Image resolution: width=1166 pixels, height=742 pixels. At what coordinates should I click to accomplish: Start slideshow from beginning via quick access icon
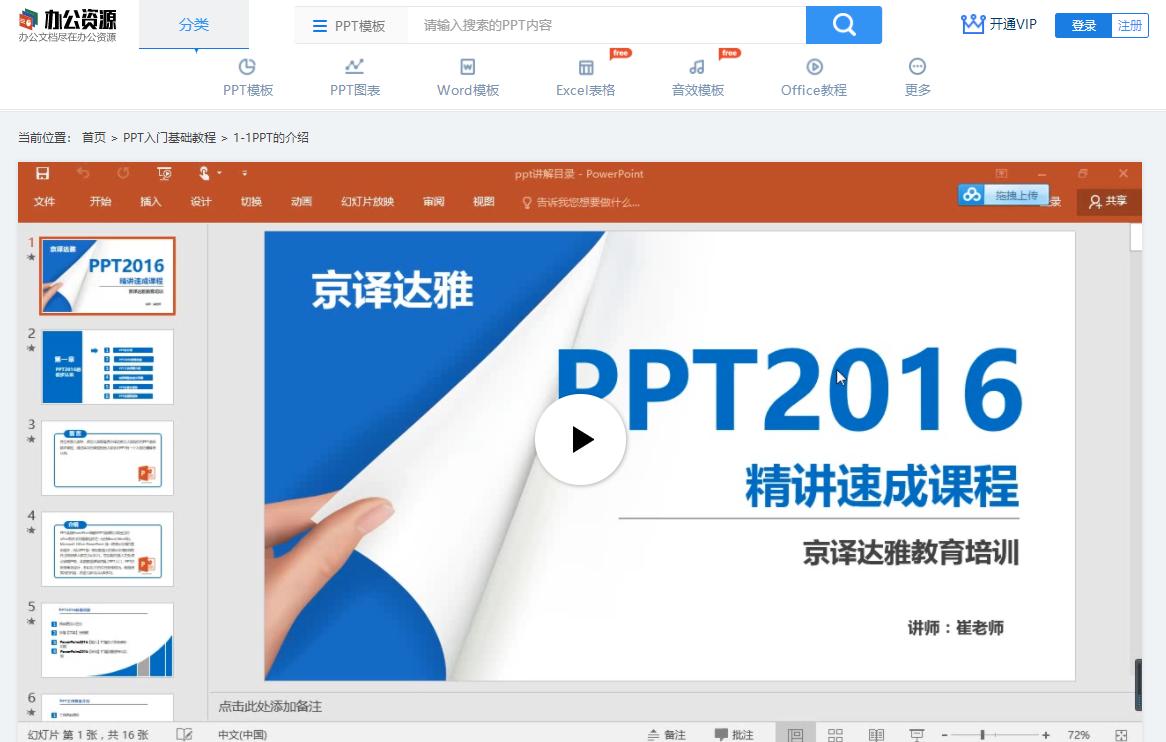[x=165, y=173]
